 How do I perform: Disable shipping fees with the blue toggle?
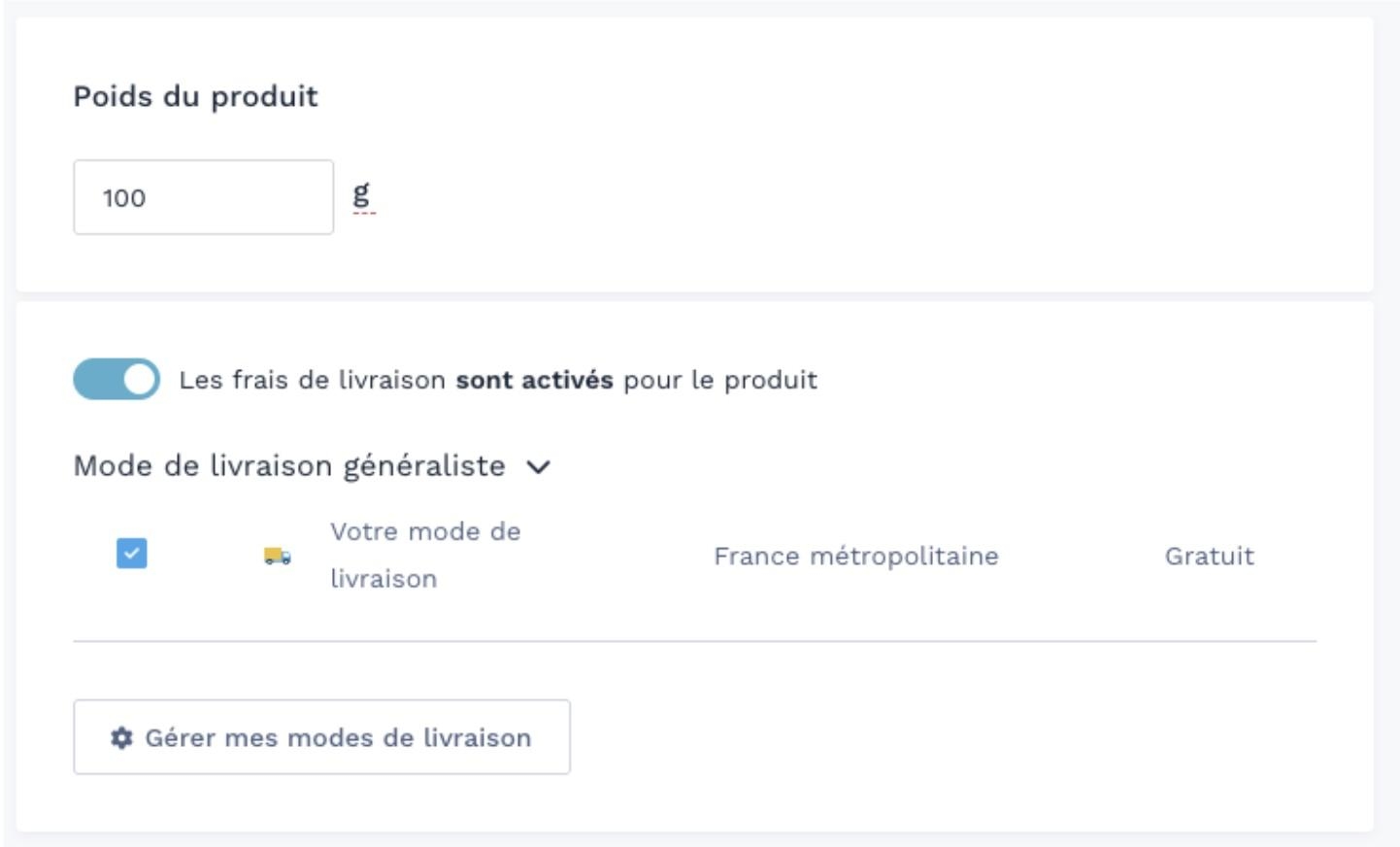point(116,380)
